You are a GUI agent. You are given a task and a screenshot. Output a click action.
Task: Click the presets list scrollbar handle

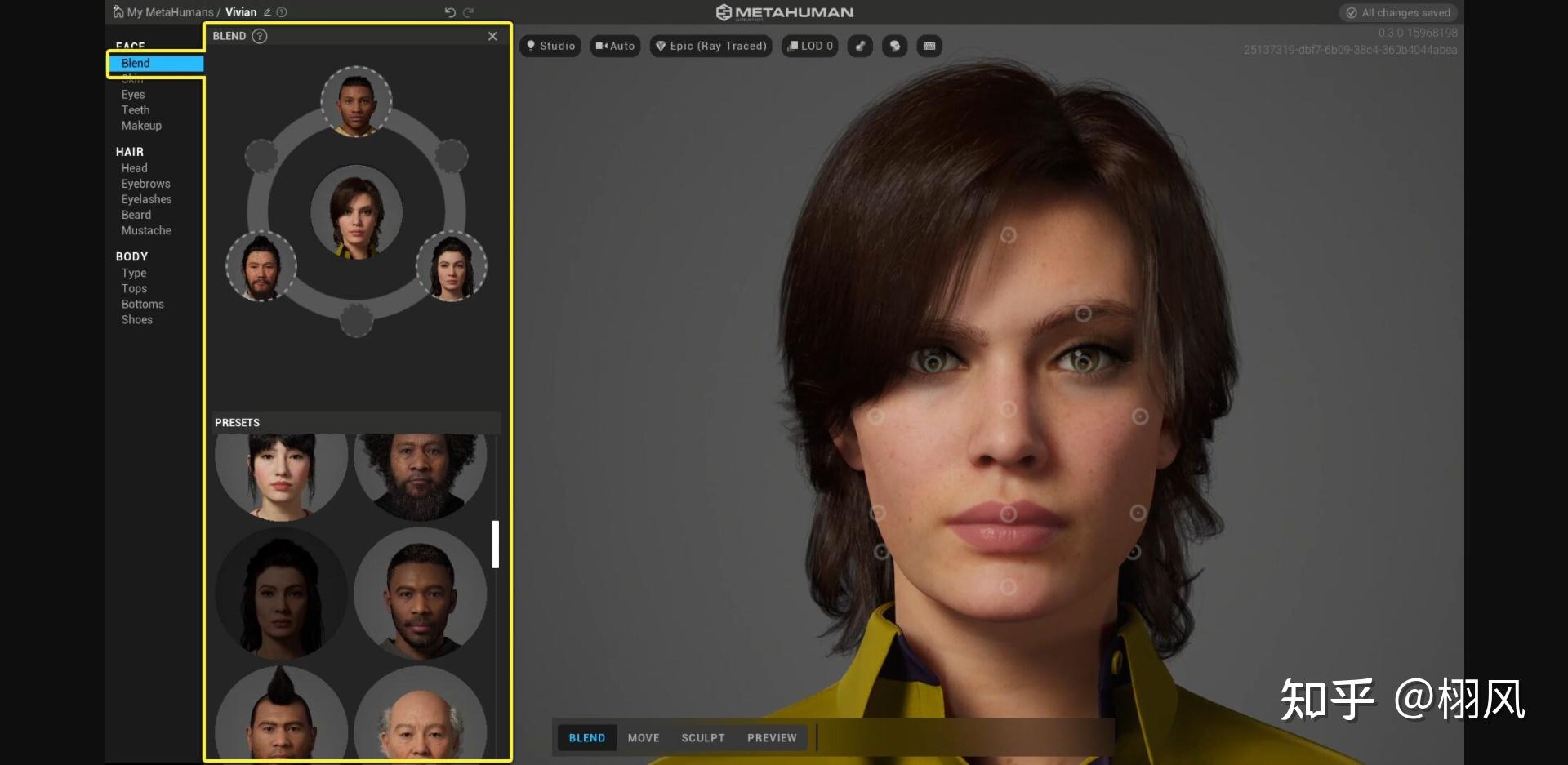(x=495, y=545)
